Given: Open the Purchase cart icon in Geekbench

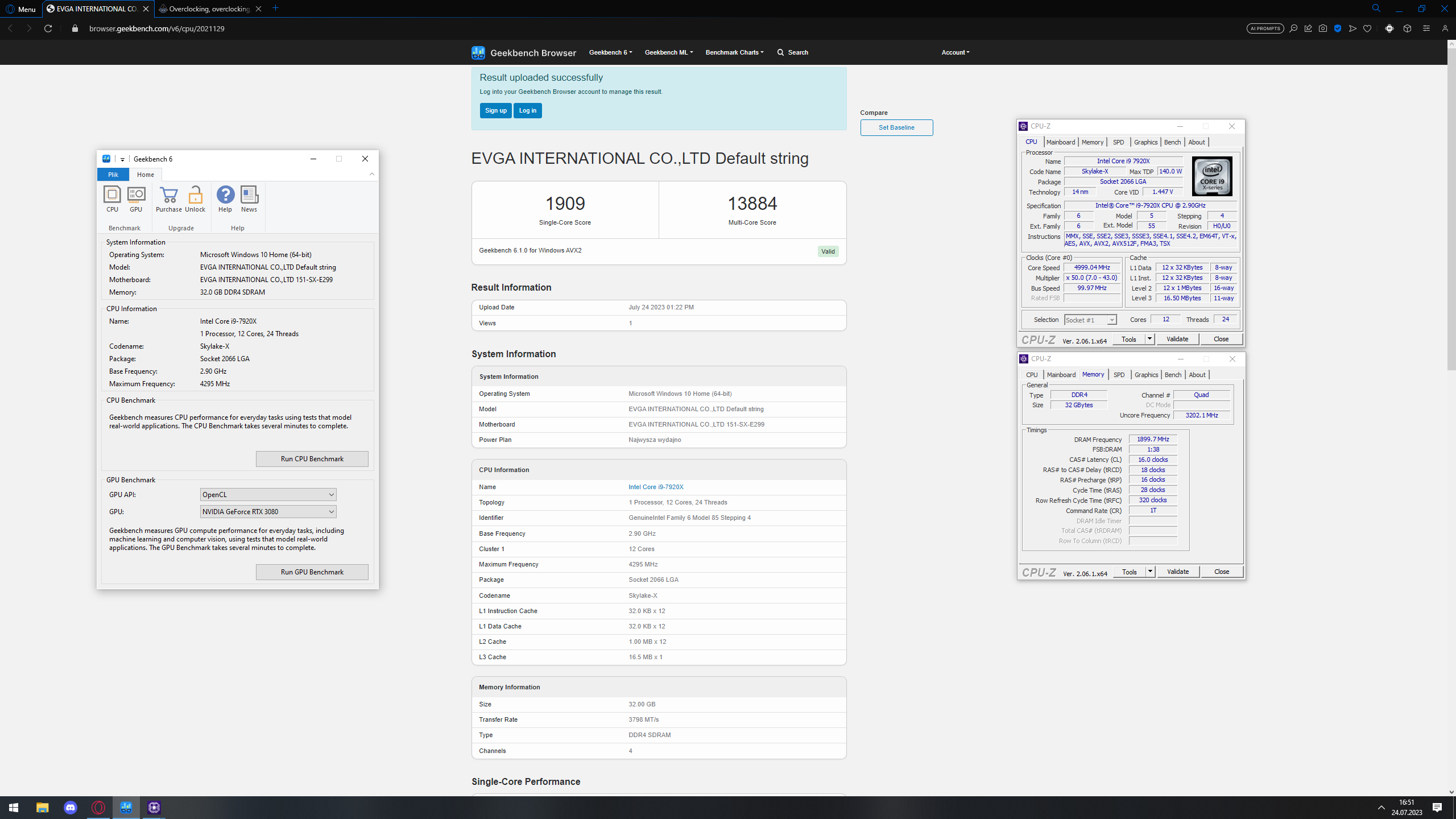Looking at the screenshot, I should (169, 199).
